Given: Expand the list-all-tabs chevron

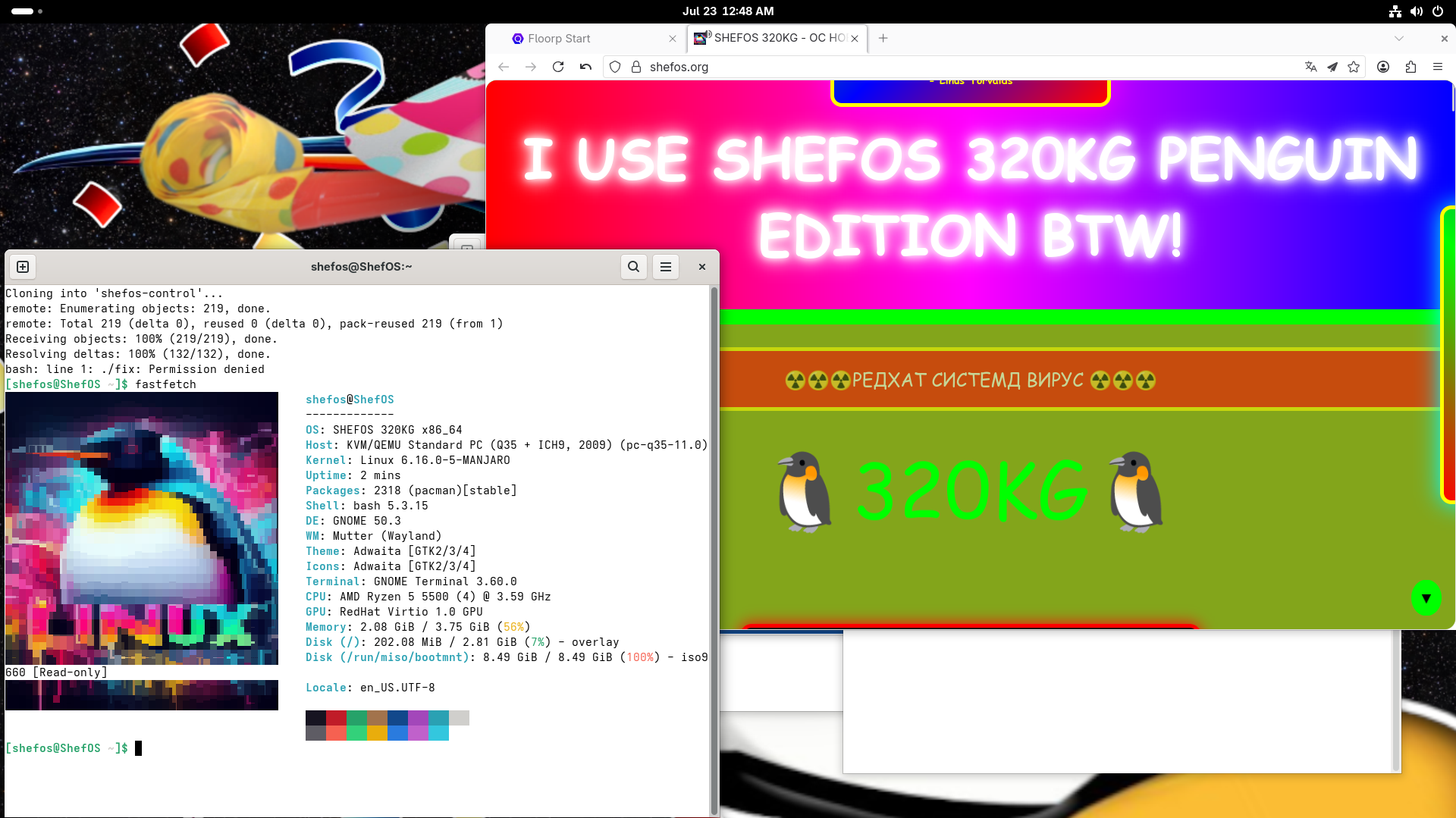Looking at the screenshot, I should click(x=1399, y=38).
